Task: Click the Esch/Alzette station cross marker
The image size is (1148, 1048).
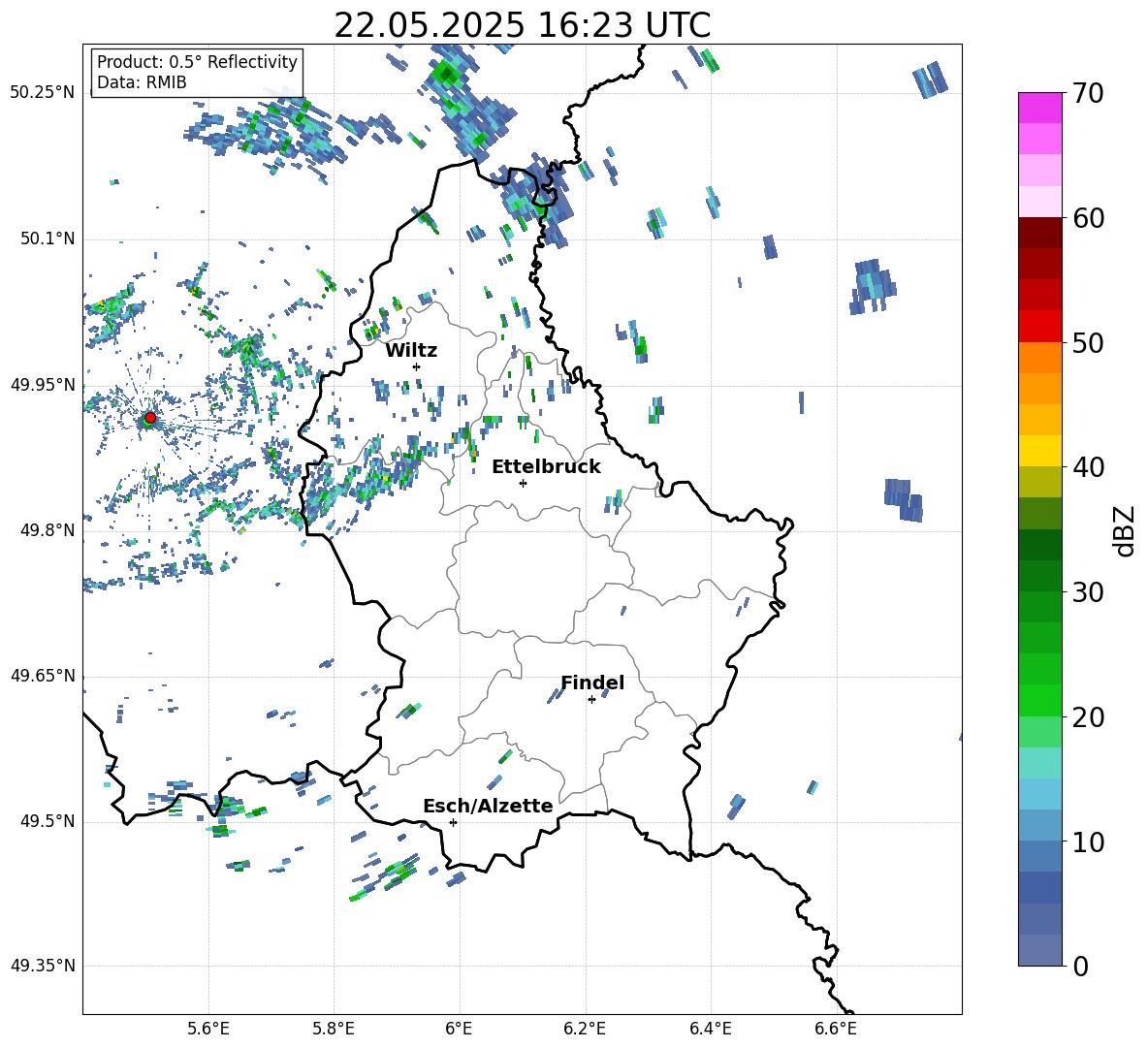Action: click(x=453, y=822)
